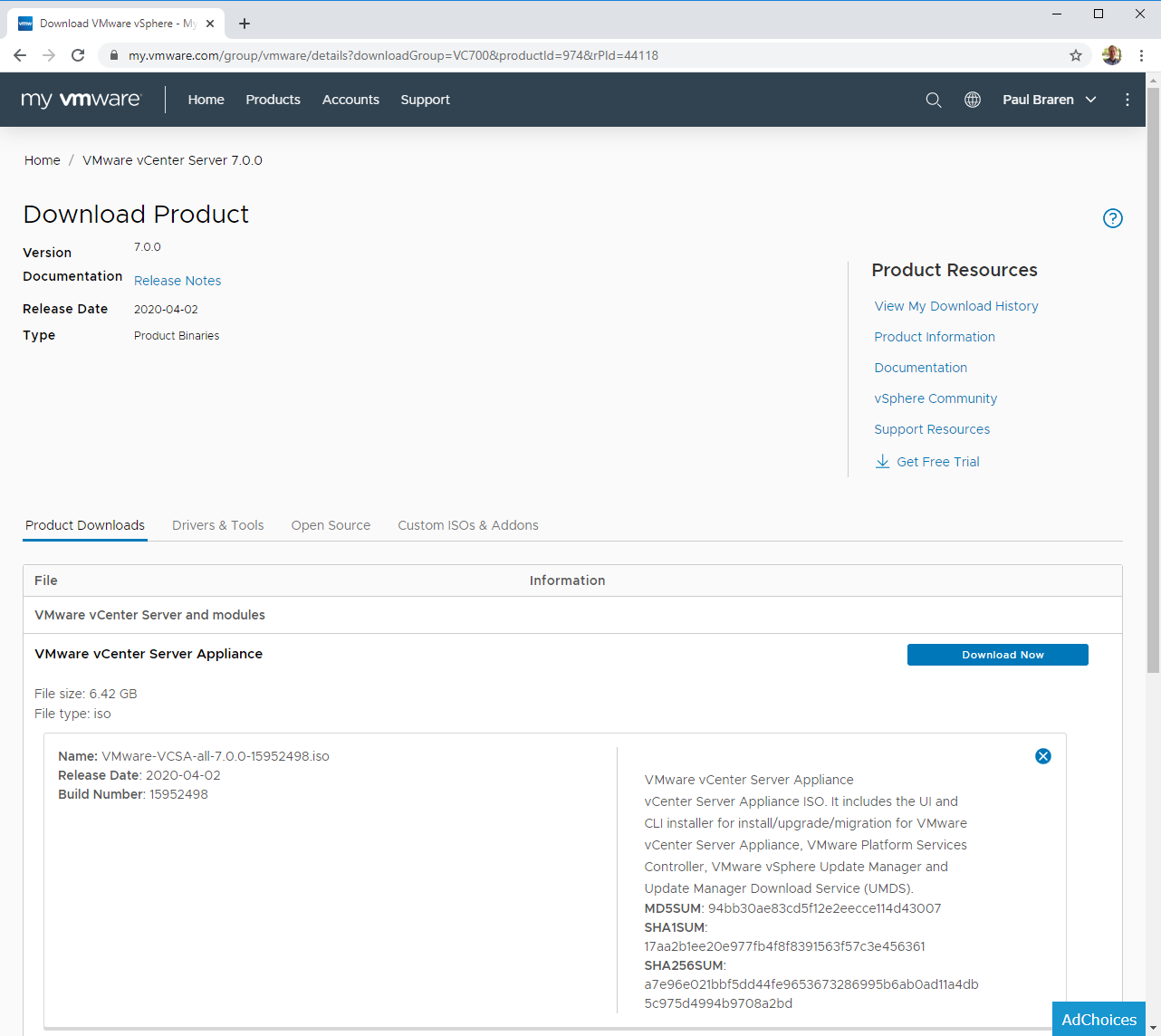Screen dimensions: 1161x1036
Task: Open View My Download History link
Action: click(x=956, y=306)
